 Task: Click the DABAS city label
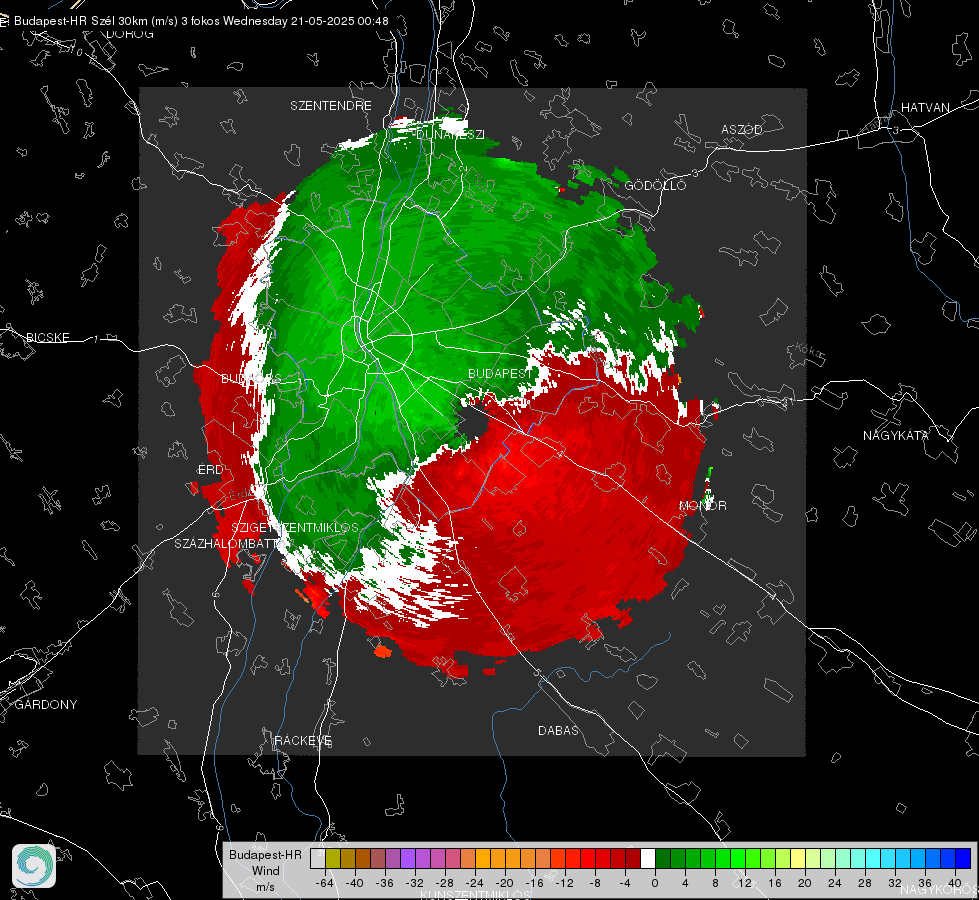tap(559, 730)
